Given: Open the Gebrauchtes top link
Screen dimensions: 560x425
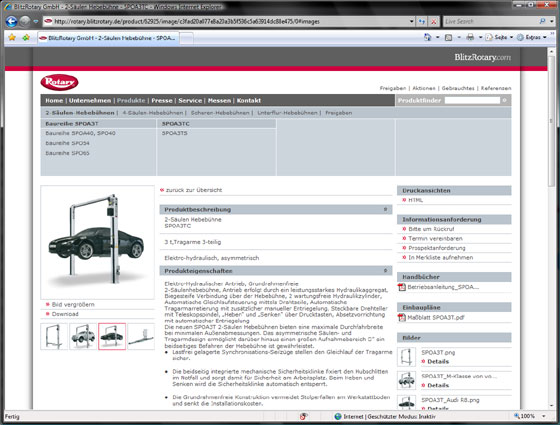Looking at the screenshot, I should (x=458, y=88).
